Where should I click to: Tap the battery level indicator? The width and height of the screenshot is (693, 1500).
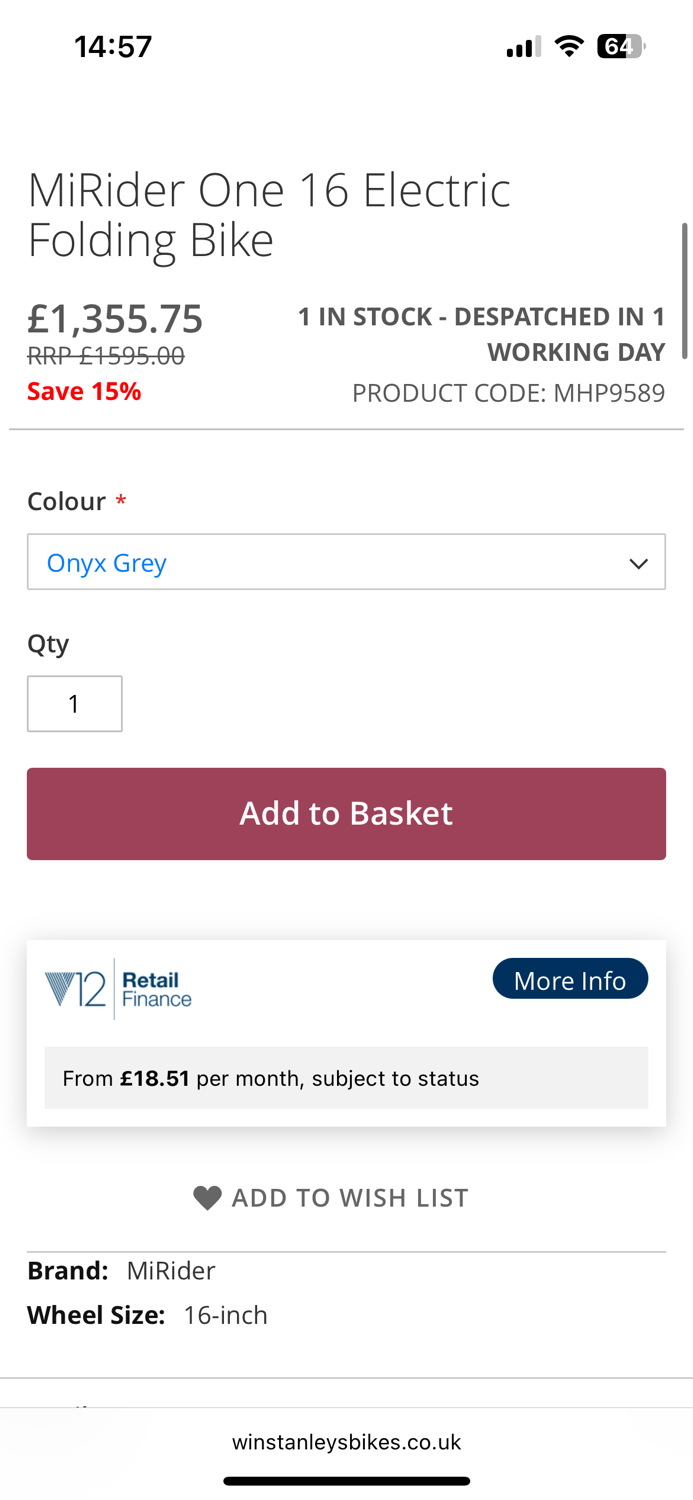(621, 46)
